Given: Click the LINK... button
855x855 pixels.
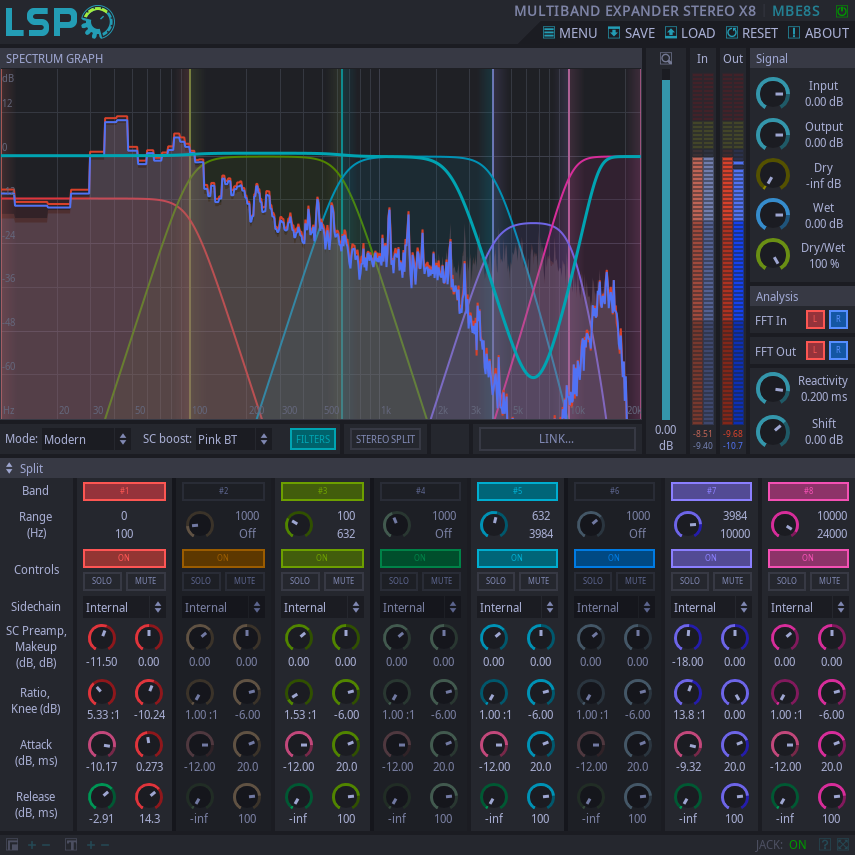Looking at the screenshot, I should point(557,439).
